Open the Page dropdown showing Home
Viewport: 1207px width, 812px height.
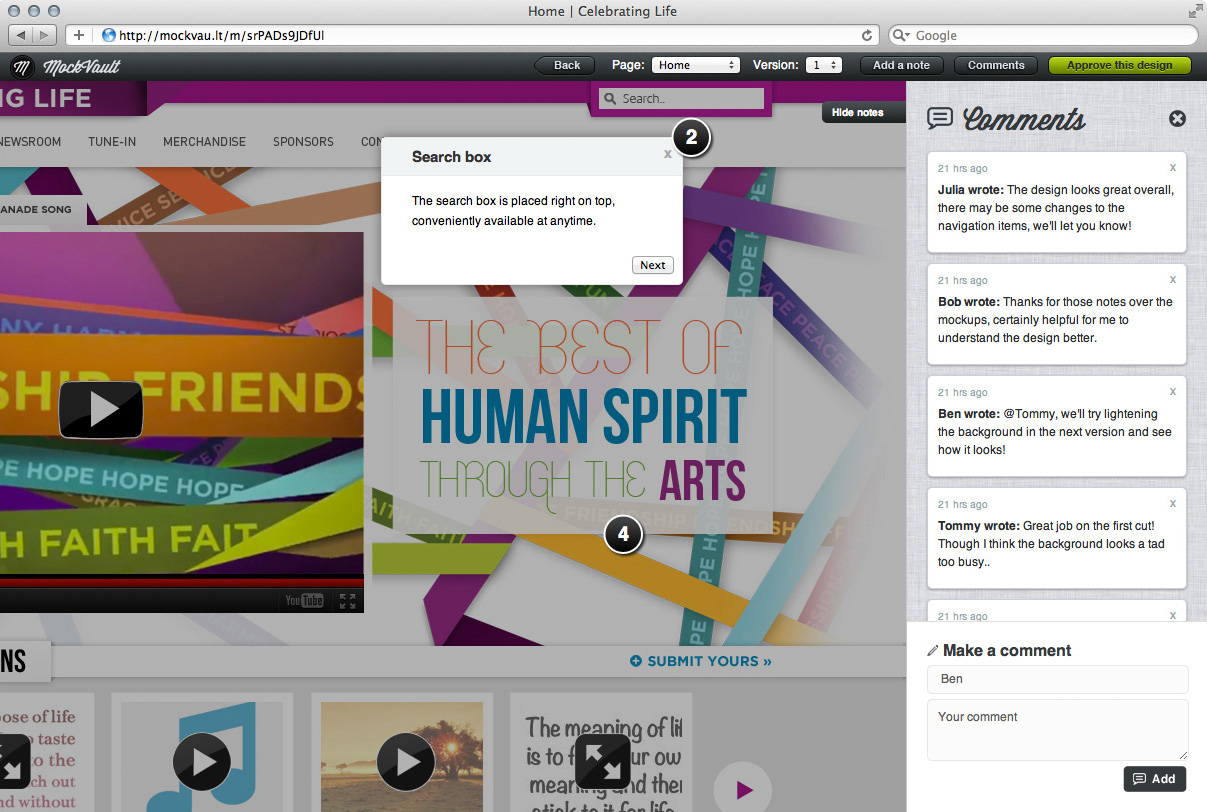[x=695, y=65]
